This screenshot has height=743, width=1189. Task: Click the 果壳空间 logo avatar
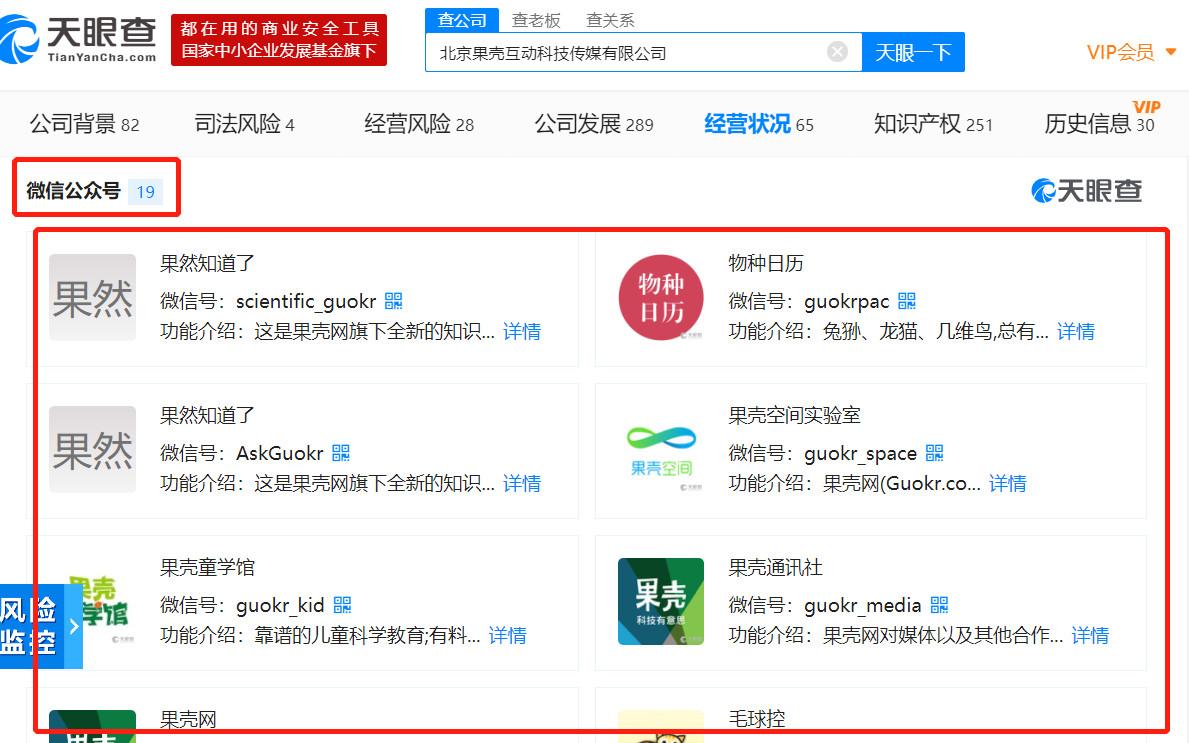pyautogui.click(x=660, y=449)
